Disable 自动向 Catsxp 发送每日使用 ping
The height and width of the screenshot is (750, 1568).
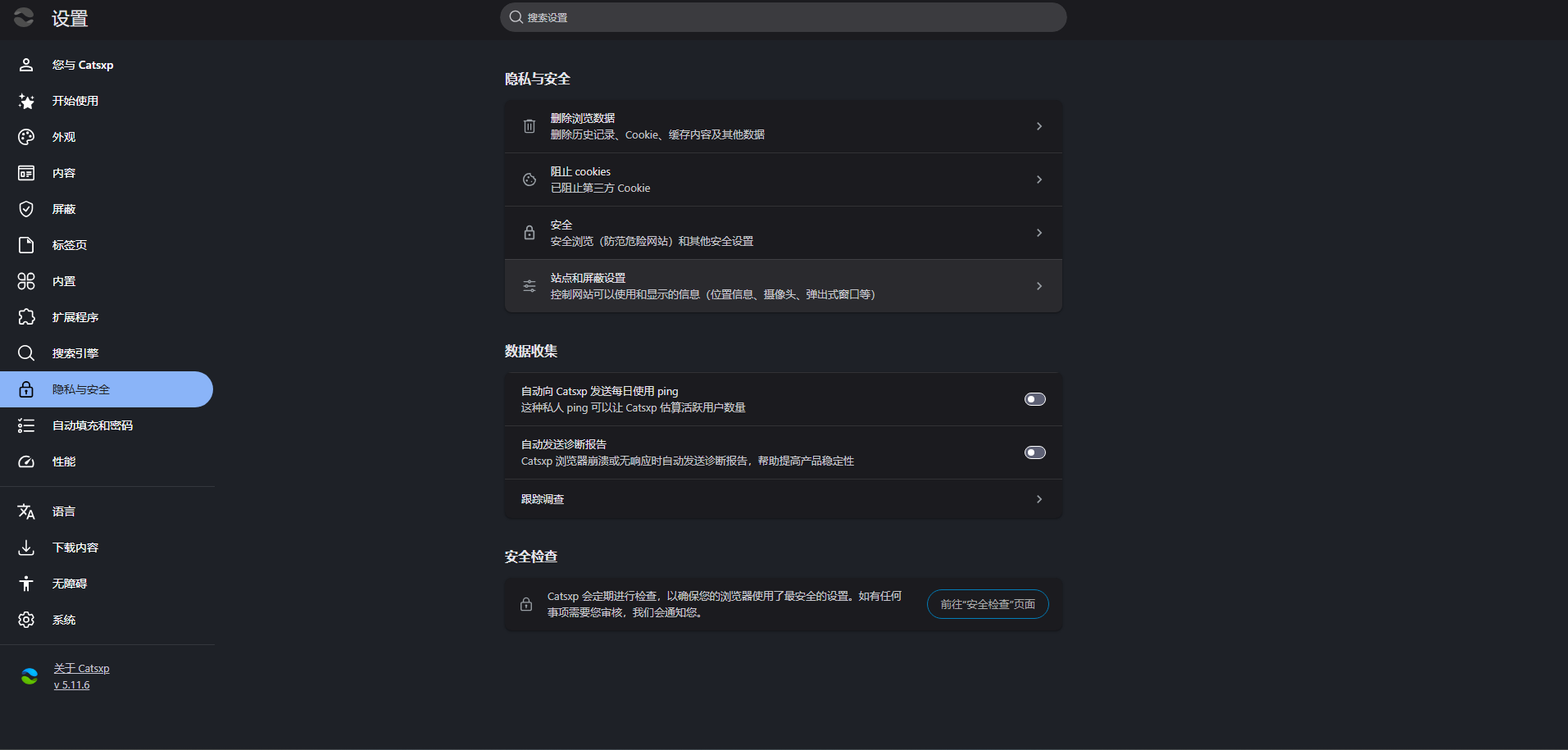click(x=1034, y=399)
